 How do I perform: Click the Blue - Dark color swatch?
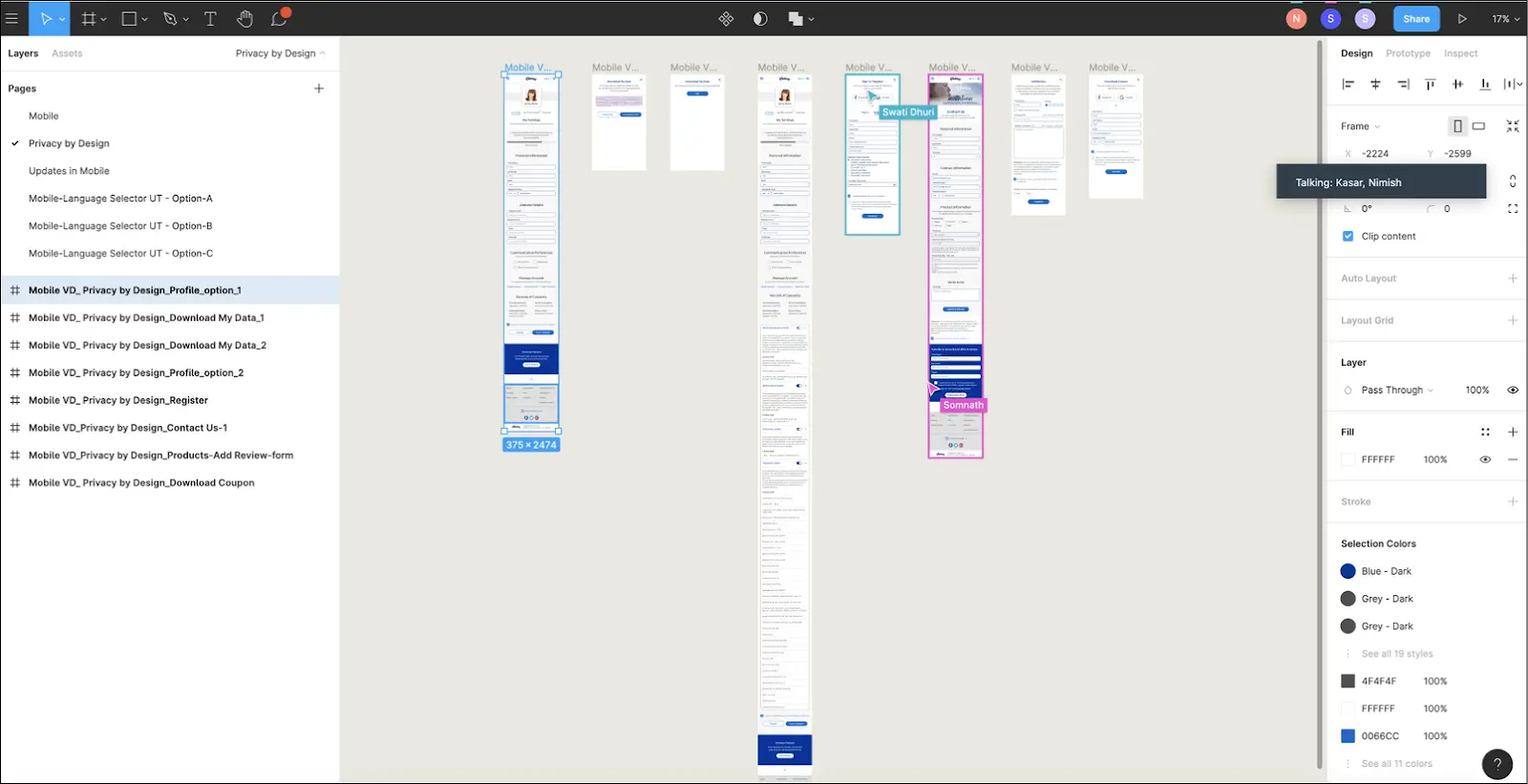tap(1348, 571)
